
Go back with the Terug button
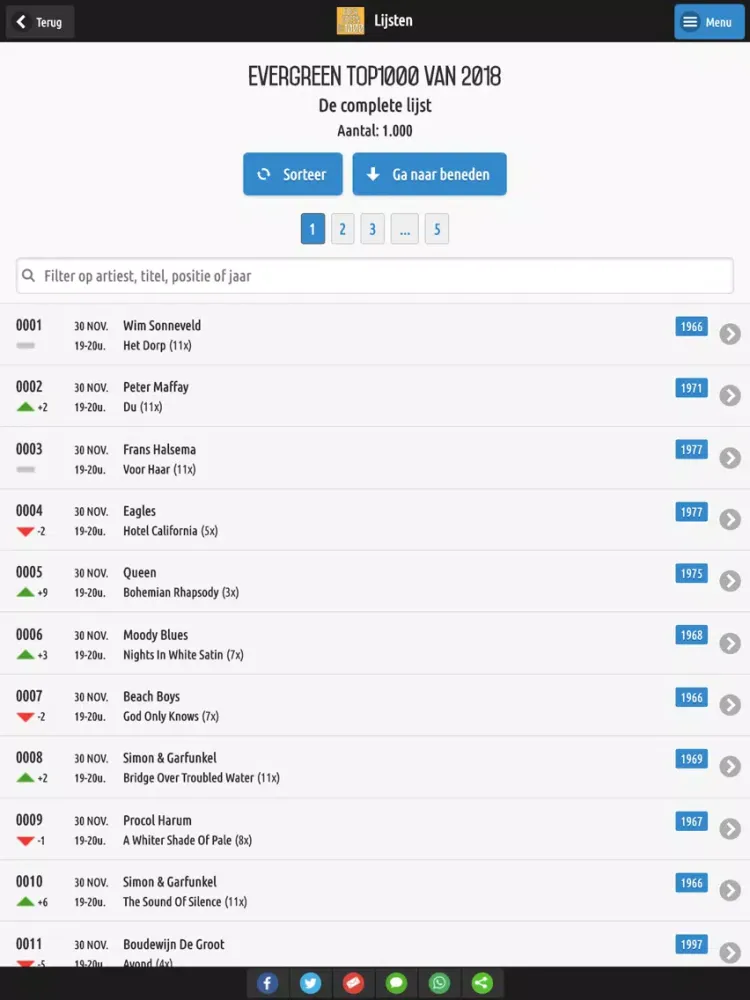click(x=40, y=22)
